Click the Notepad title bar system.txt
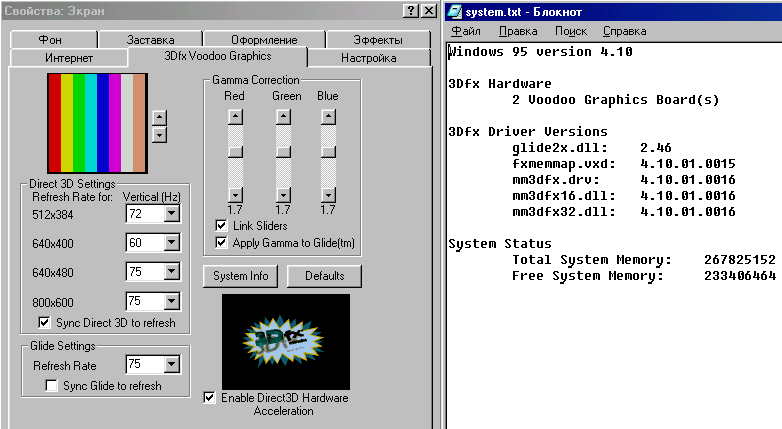 (613, 11)
